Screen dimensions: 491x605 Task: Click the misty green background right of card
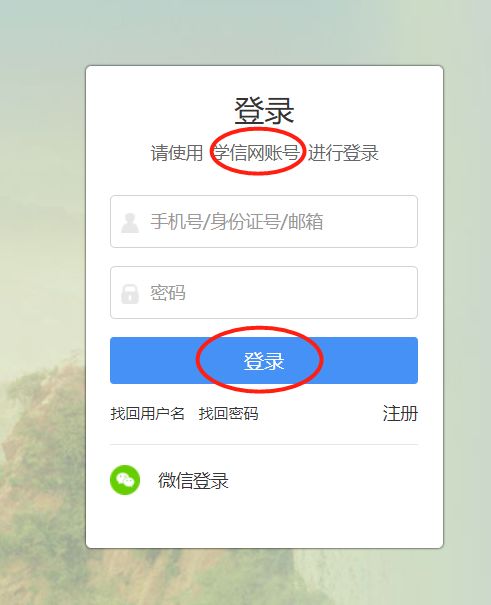467,270
